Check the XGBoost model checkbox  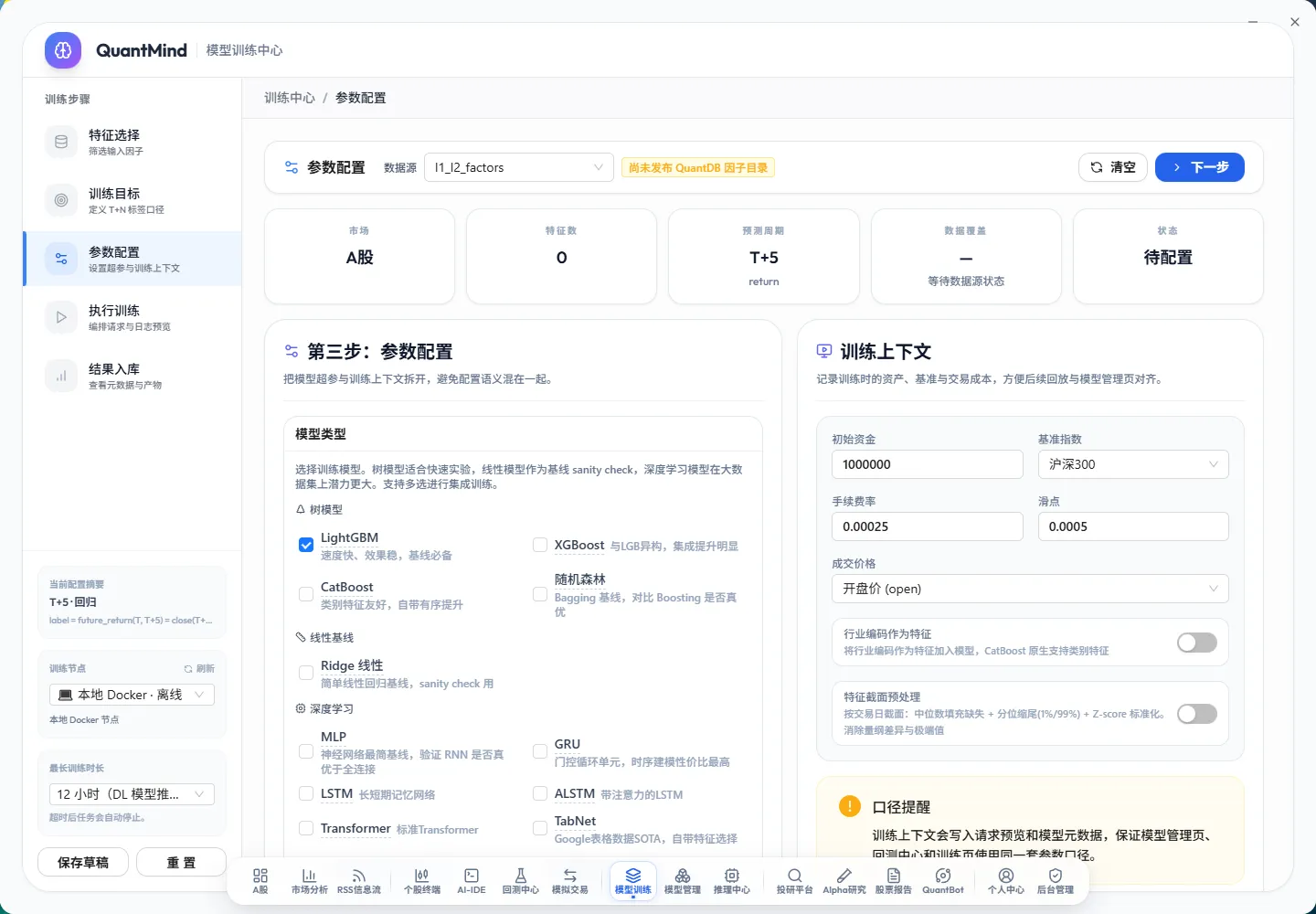540,545
